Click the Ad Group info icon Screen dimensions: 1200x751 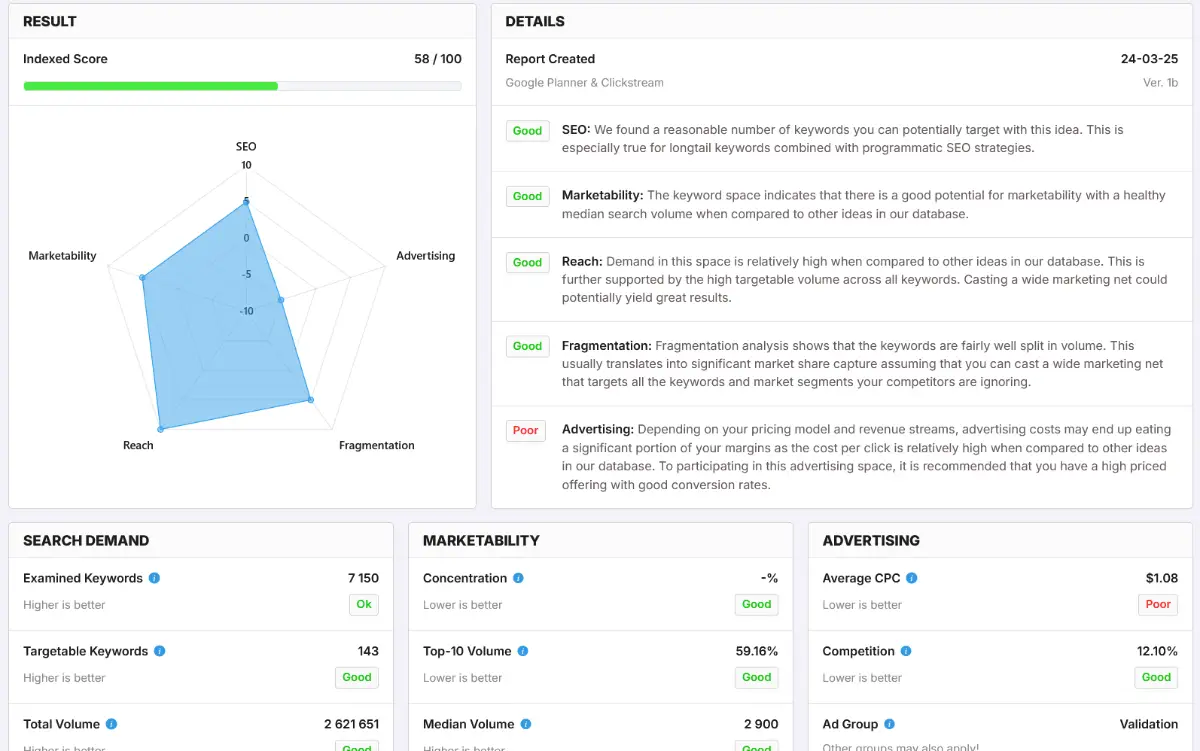click(x=889, y=724)
